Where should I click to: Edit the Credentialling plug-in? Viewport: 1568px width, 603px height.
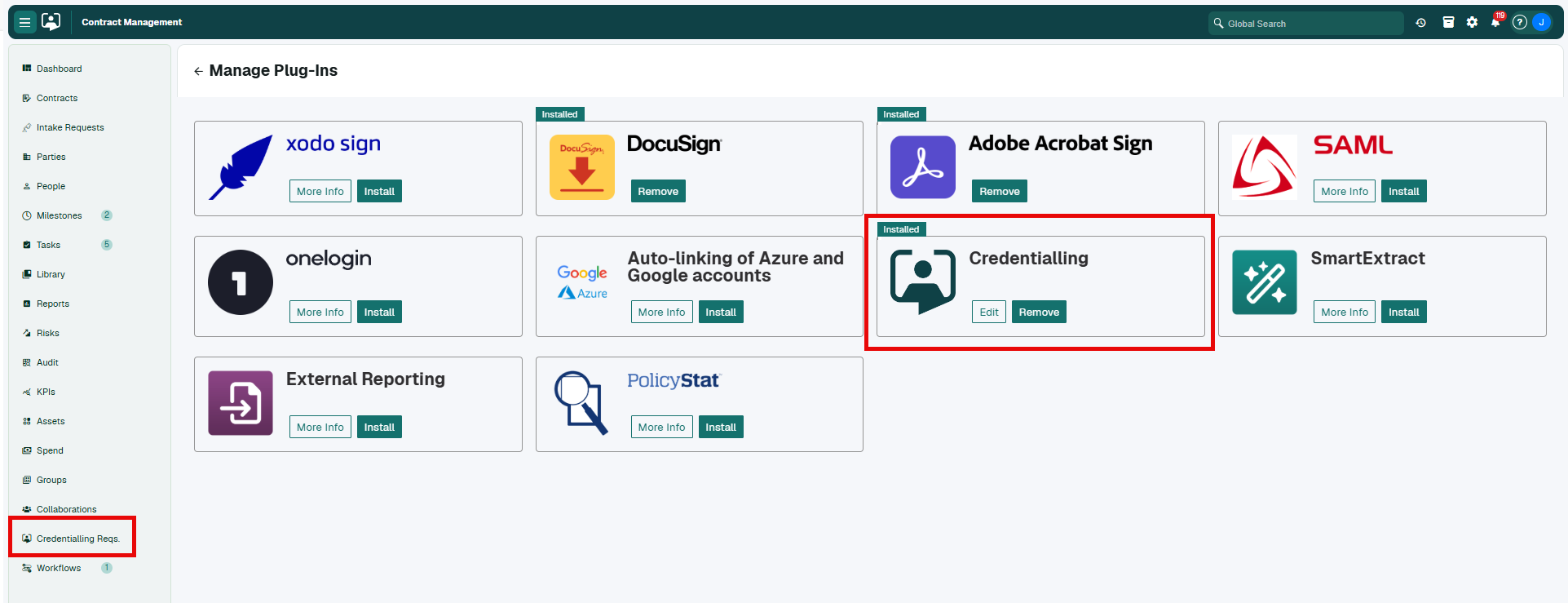(x=989, y=312)
